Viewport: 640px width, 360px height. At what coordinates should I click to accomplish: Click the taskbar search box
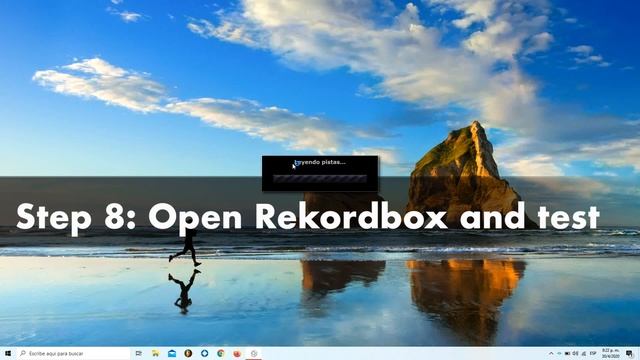click(73, 353)
